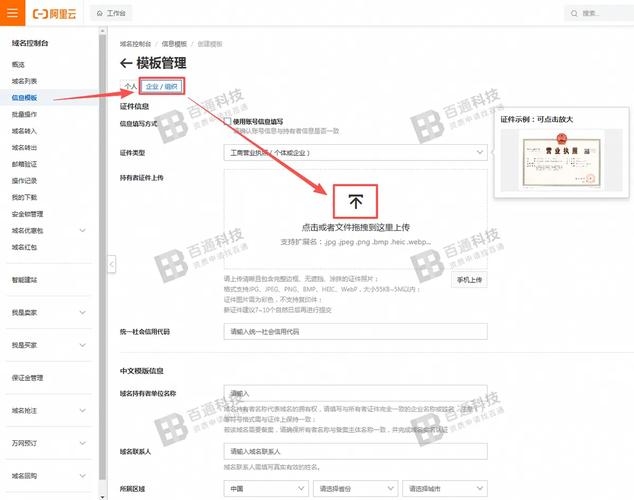Screen dimensions: 634x500
Task: Expand the 域名抢注 sidebar chevron
Action: coord(82,411)
